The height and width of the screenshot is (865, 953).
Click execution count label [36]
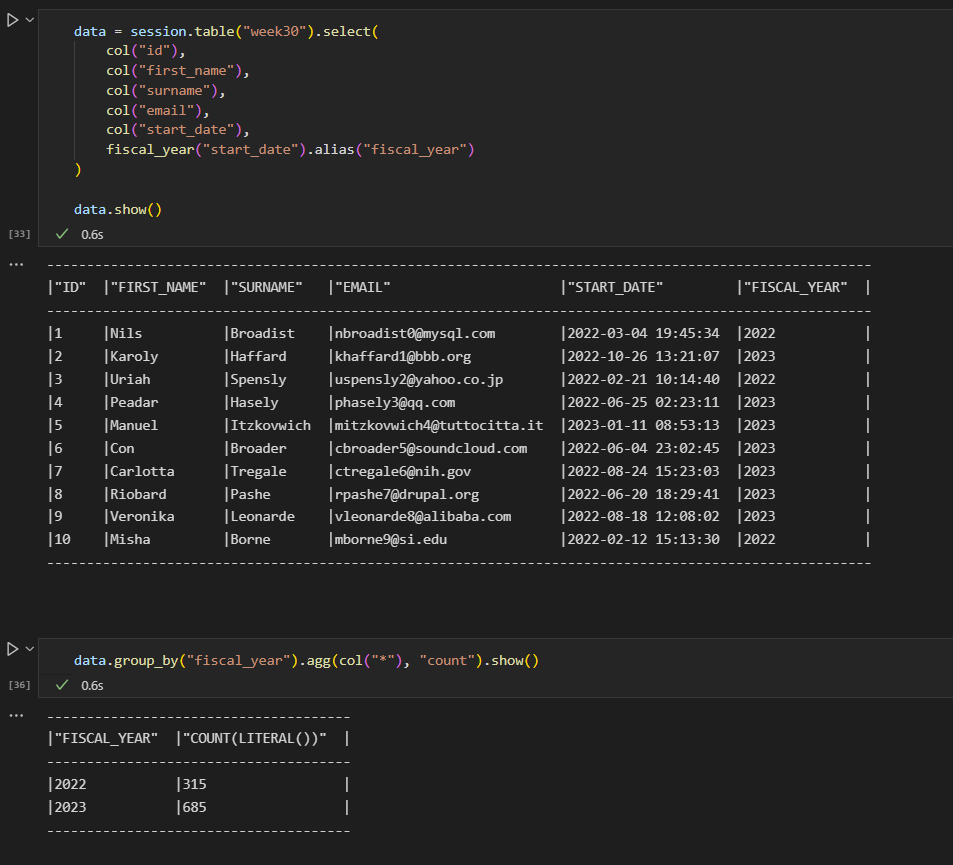tap(19, 685)
